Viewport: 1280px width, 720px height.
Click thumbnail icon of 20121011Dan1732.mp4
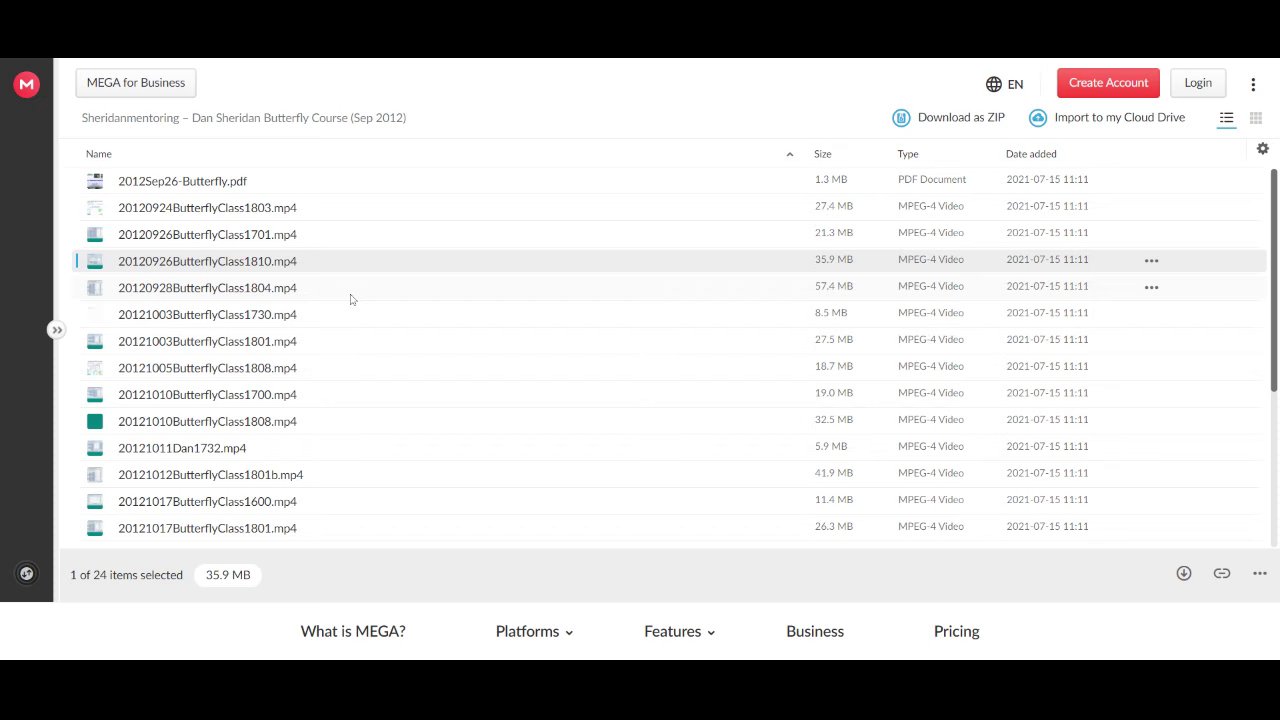coord(95,448)
